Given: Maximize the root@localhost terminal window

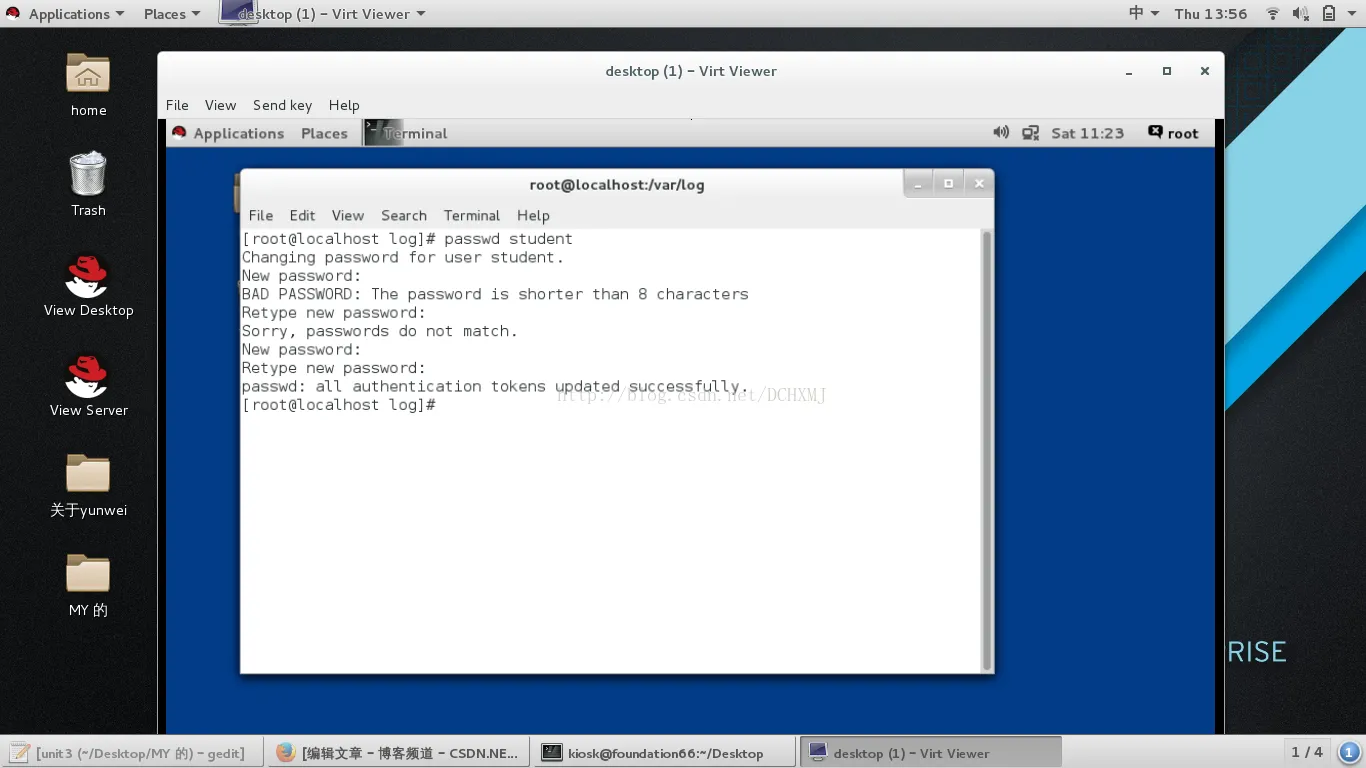Looking at the screenshot, I should (x=948, y=184).
